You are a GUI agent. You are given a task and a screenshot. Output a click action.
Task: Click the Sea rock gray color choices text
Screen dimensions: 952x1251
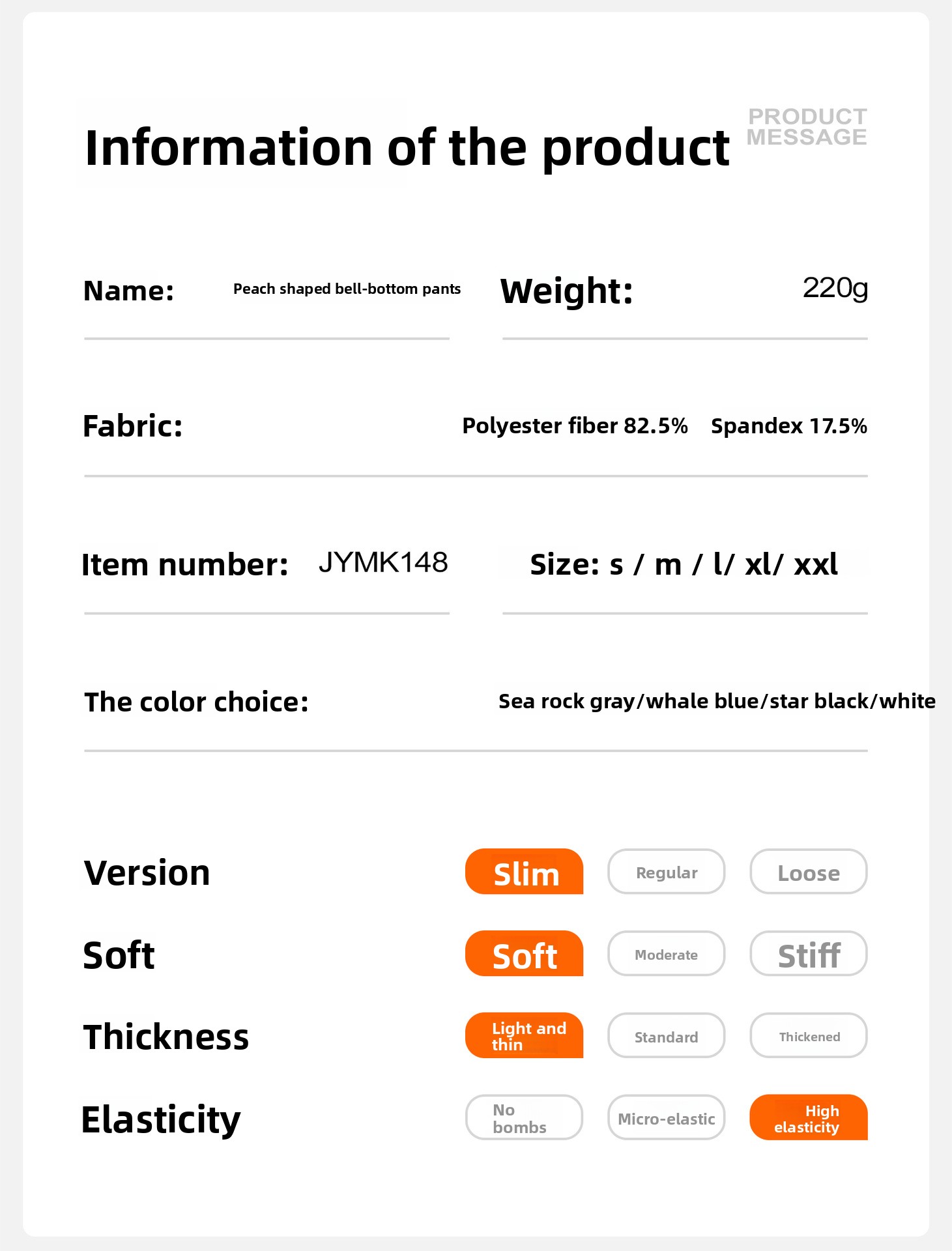click(716, 701)
